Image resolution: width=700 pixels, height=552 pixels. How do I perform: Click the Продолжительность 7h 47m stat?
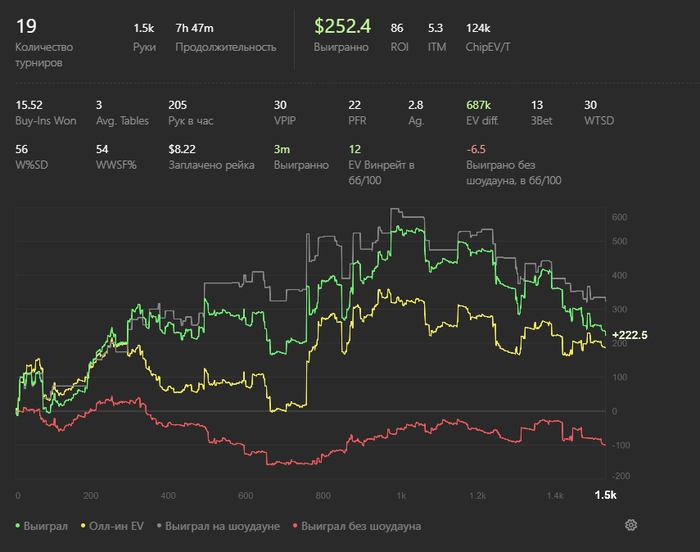tap(194, 29)
